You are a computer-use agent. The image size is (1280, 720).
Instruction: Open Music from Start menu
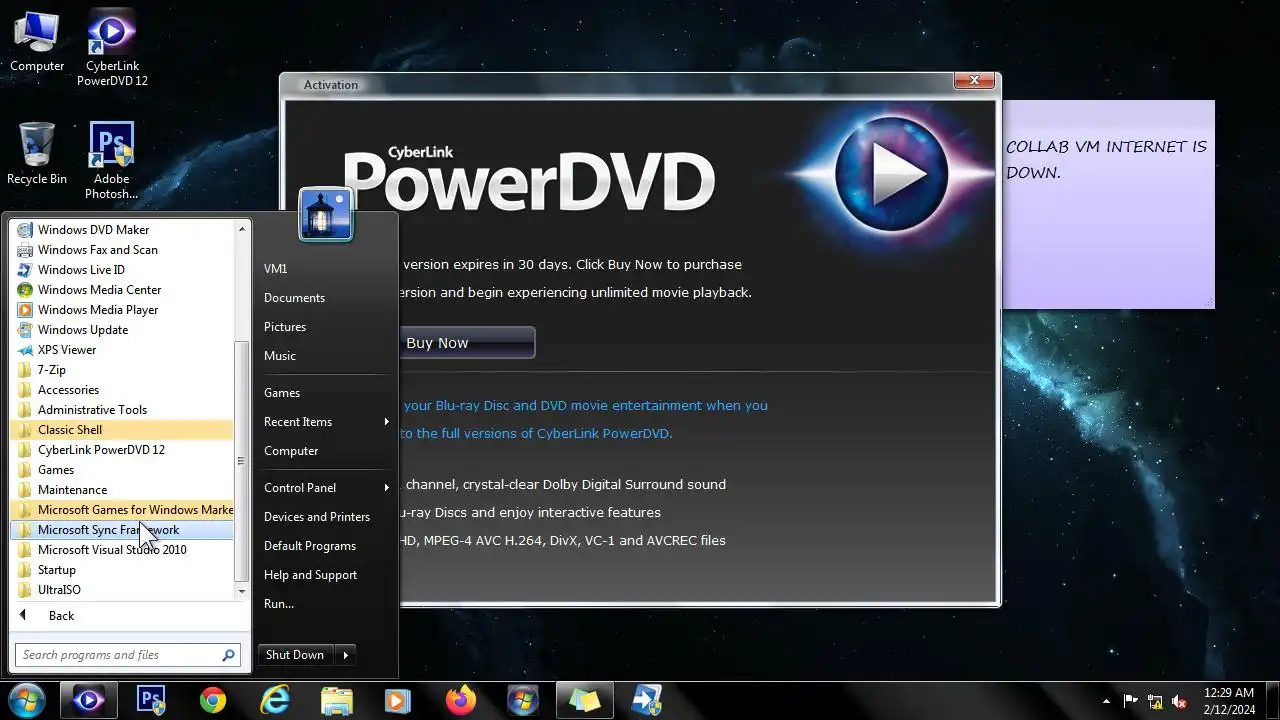[x=325, y=355]
